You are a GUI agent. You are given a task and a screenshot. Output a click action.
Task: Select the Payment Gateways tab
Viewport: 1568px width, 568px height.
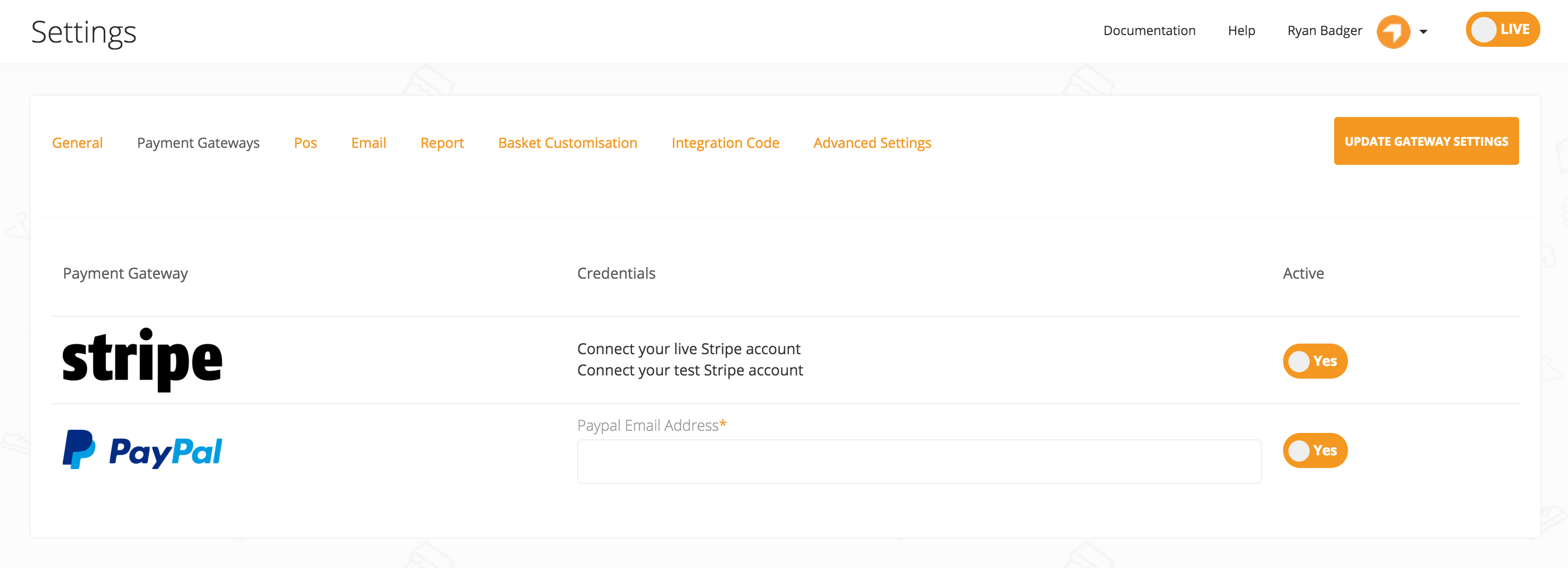pos(198,143)
